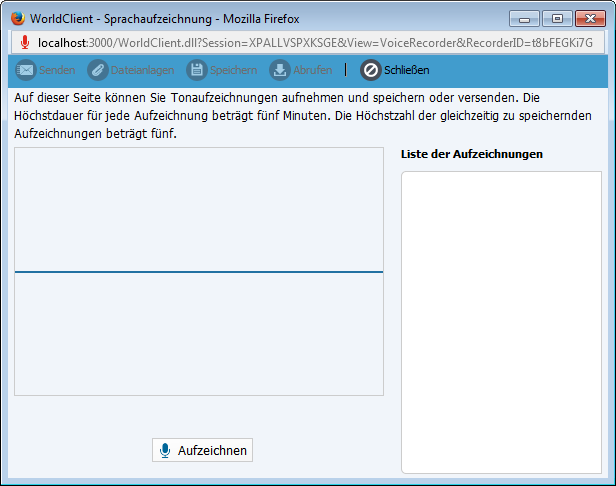Open microphone permission icon in address bar

pyautogui.click(x=25, y=43)
